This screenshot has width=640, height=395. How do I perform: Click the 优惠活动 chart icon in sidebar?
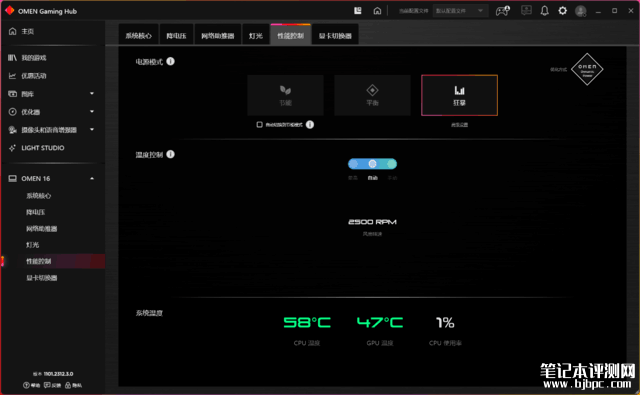tap(12, 76)
